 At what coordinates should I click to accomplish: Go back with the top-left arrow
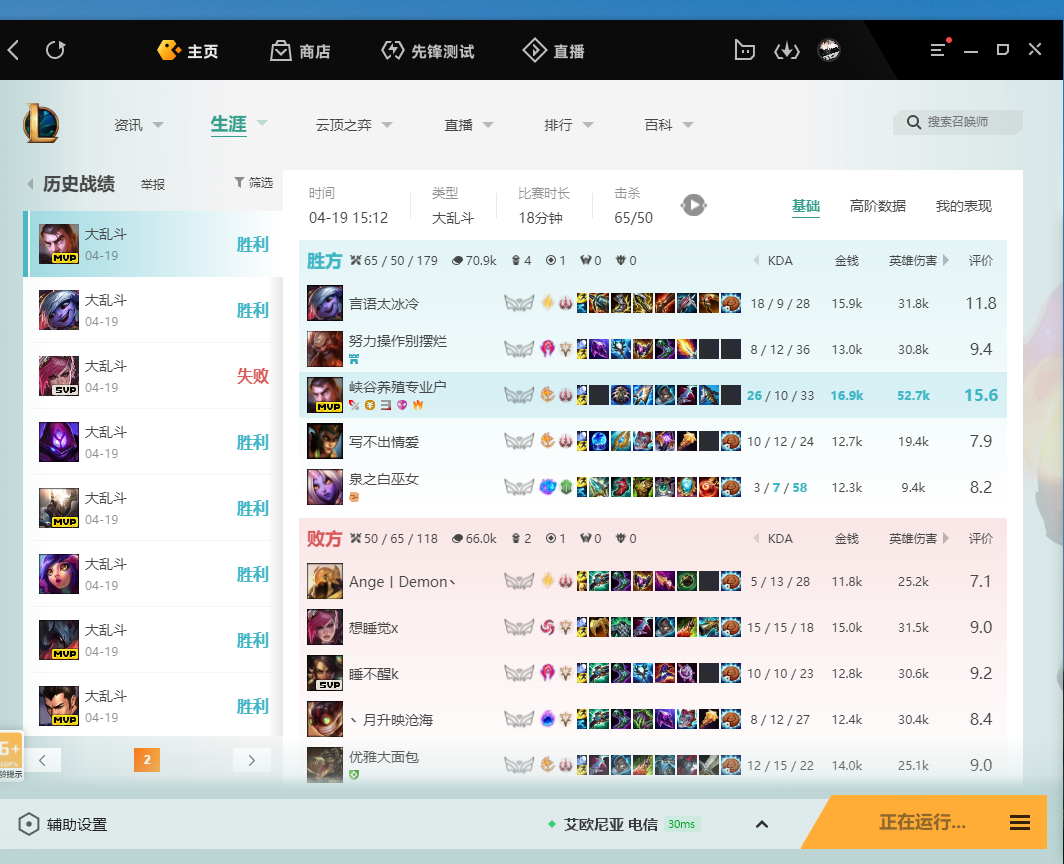[x=14, y=50]
